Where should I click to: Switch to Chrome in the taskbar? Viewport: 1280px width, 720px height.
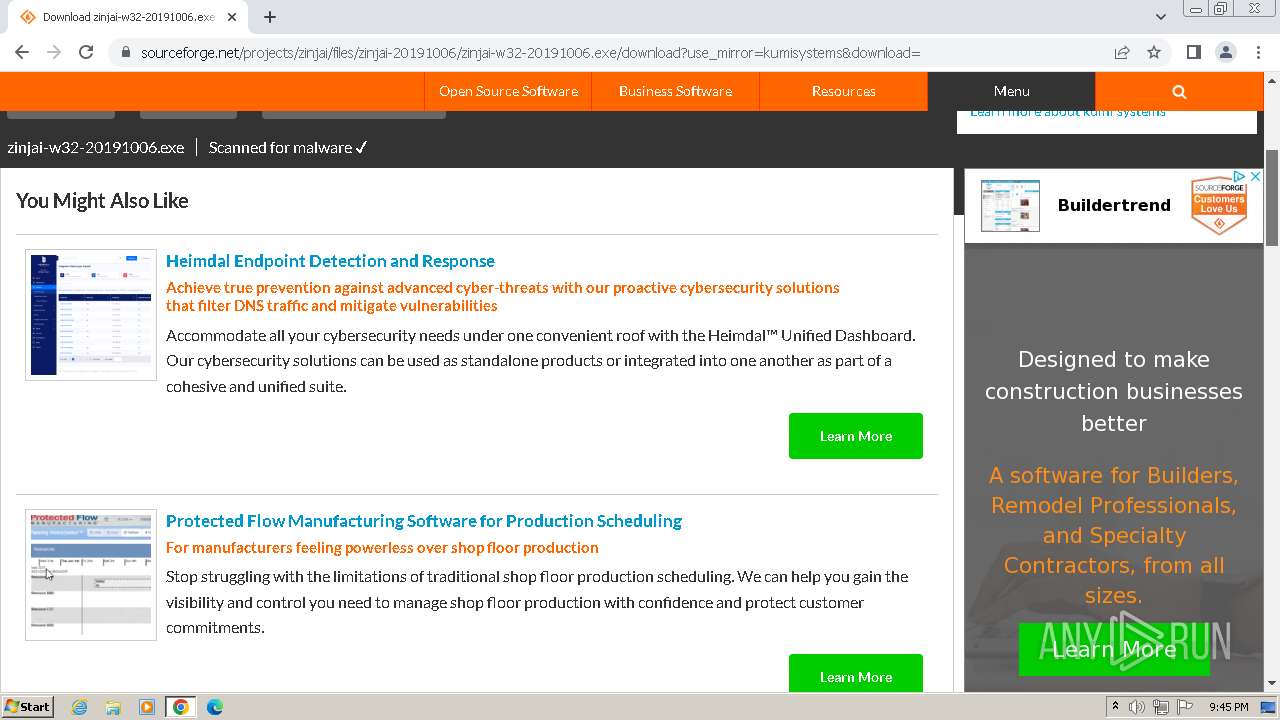click(181, 707)
